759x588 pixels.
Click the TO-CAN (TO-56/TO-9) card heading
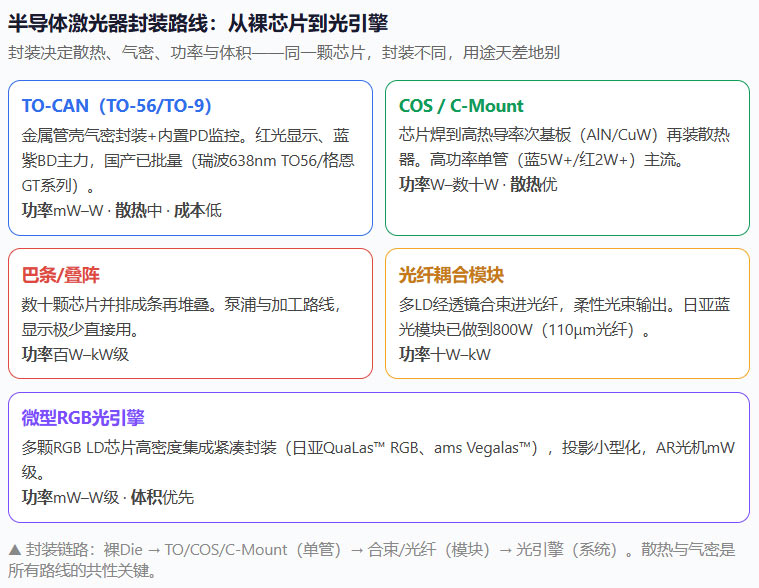(x=117, y=106)
